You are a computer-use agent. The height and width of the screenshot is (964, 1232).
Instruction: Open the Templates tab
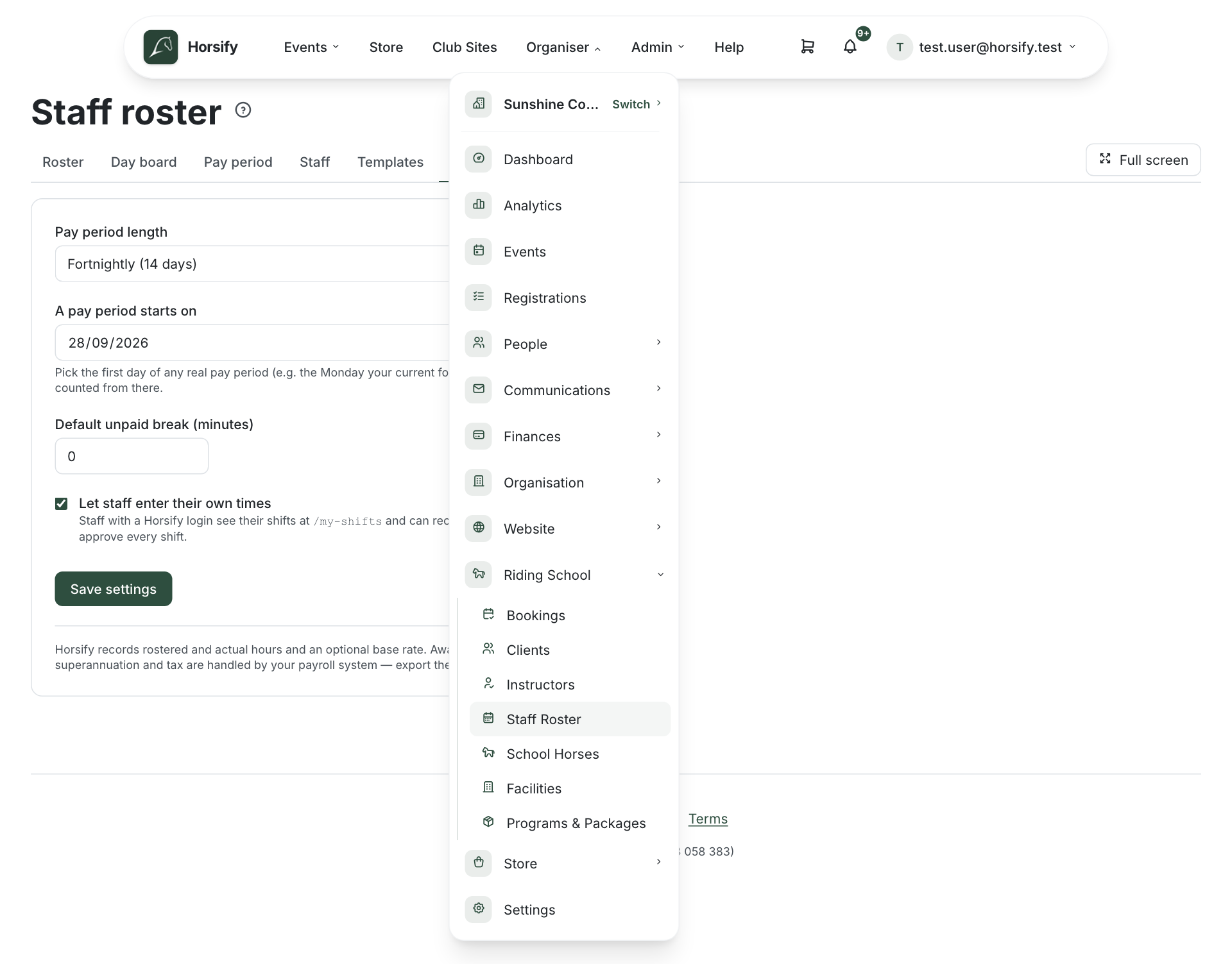point(390,162)
